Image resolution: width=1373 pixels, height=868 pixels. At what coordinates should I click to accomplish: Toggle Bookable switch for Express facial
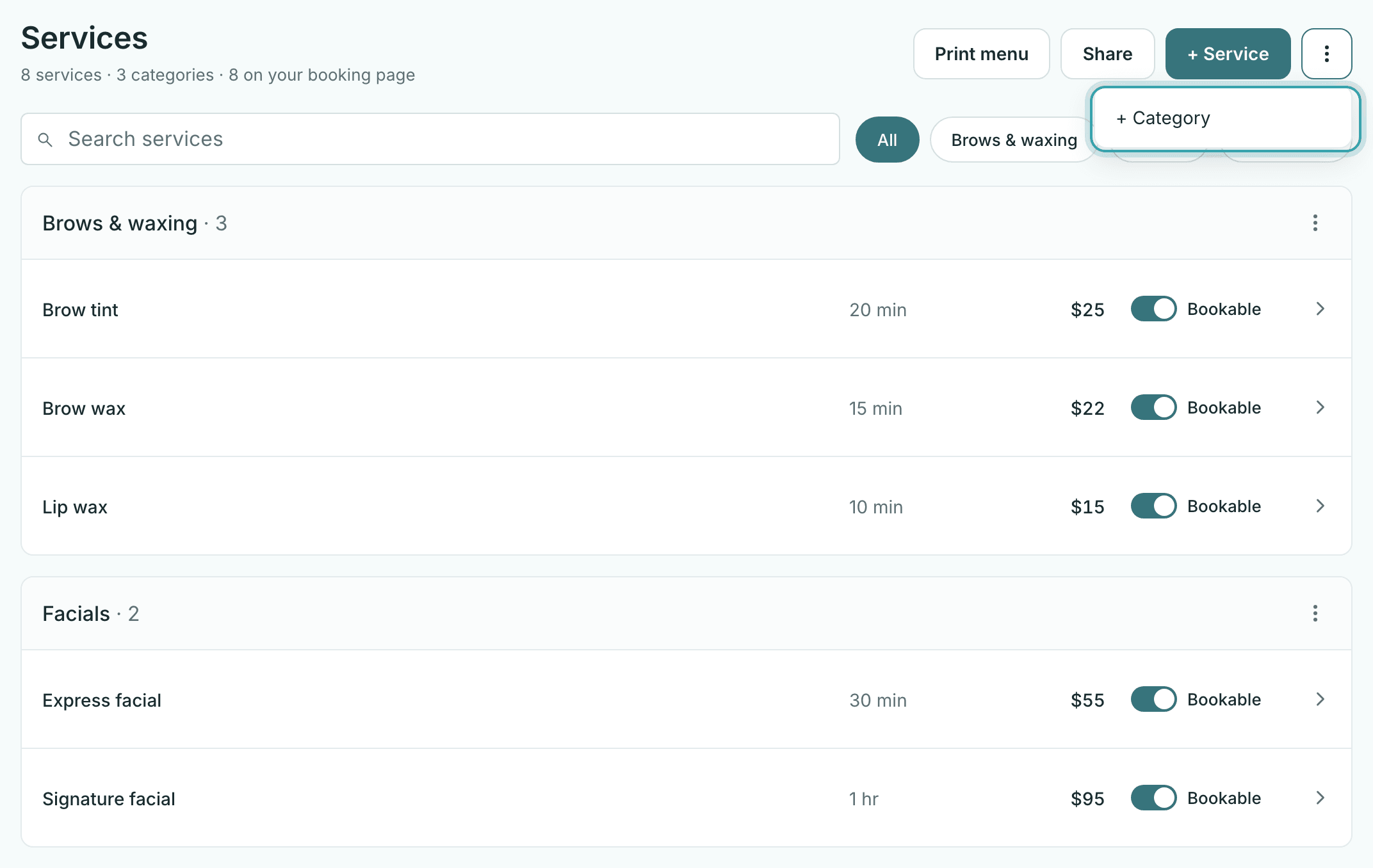[1153, 699]
